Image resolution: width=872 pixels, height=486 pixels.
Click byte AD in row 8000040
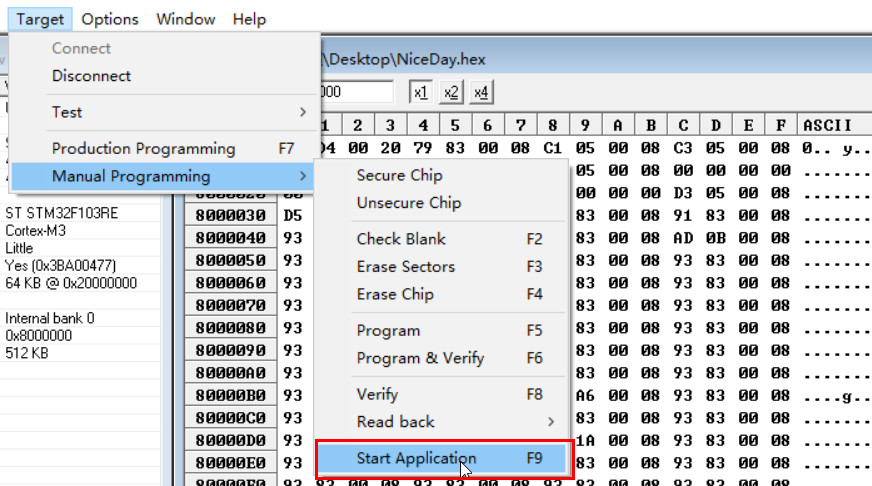click(683, 238)
